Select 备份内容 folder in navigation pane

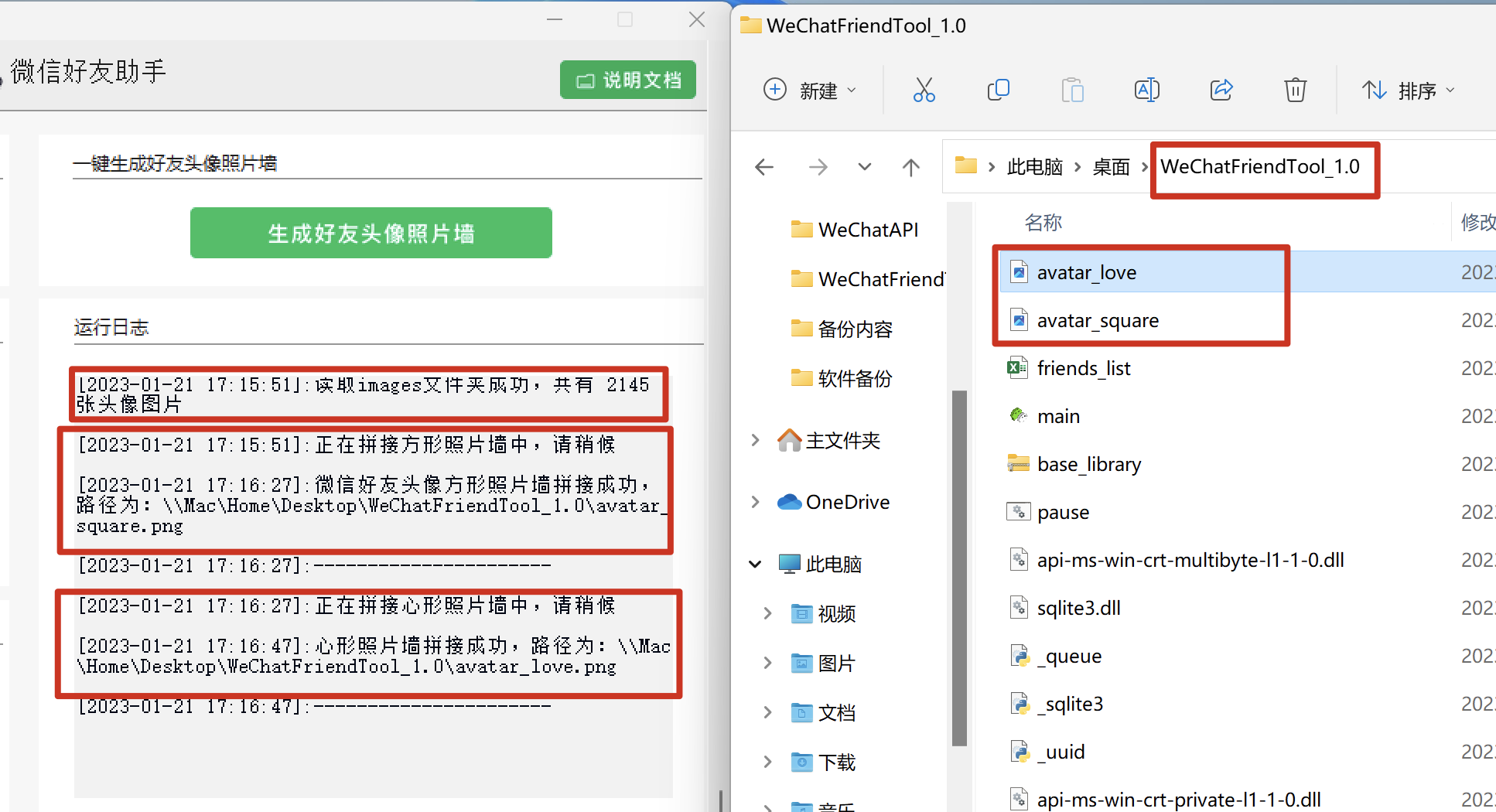click(x=842, y=329)
